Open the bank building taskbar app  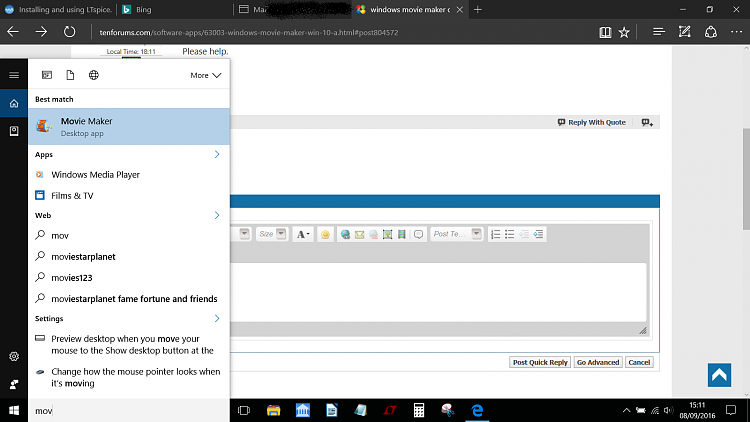coord(303,411)
